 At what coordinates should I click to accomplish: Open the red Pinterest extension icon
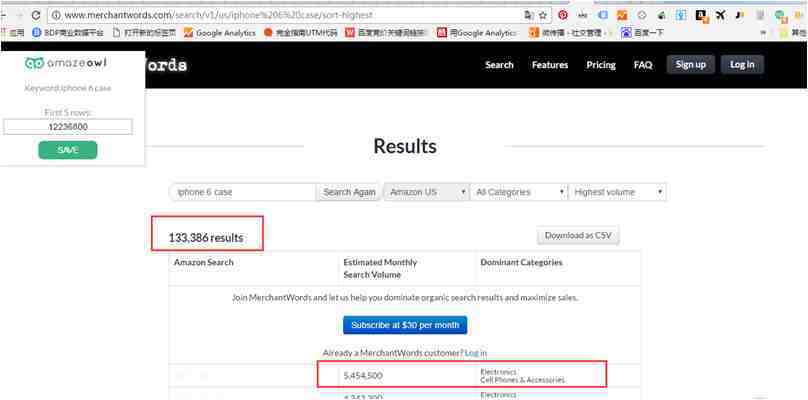coord(563,15)
